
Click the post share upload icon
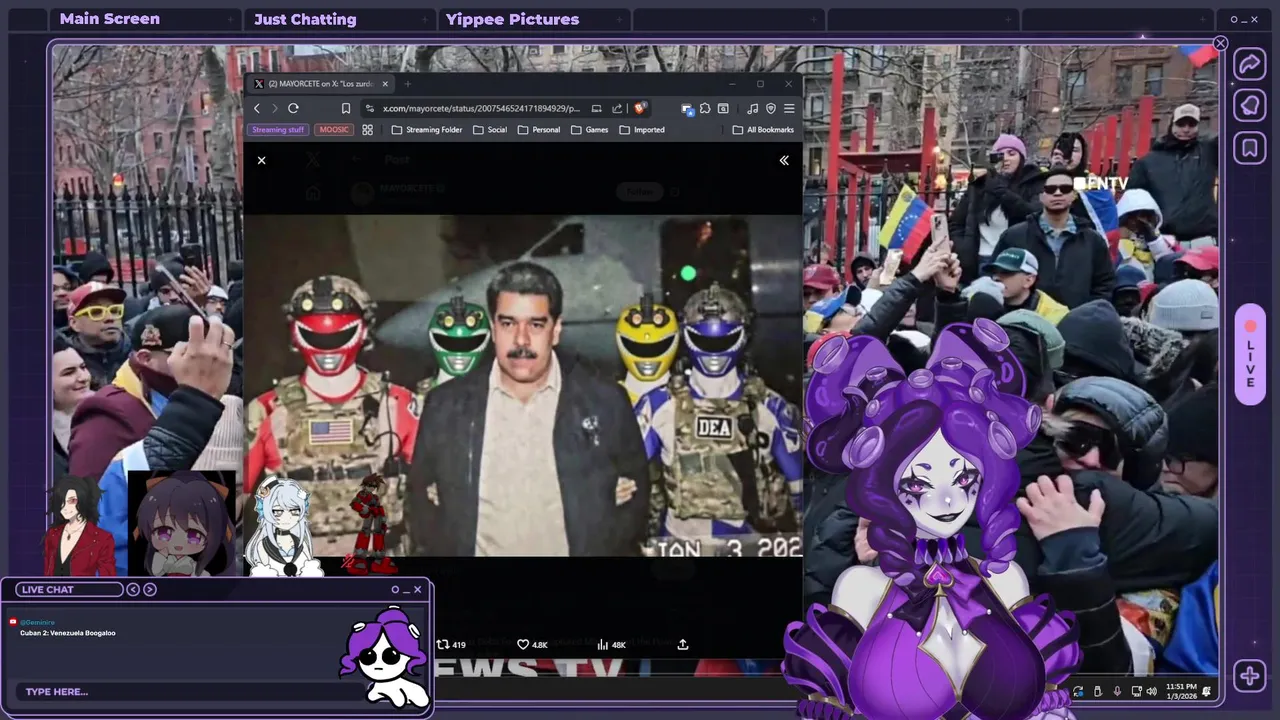[683, 645]
